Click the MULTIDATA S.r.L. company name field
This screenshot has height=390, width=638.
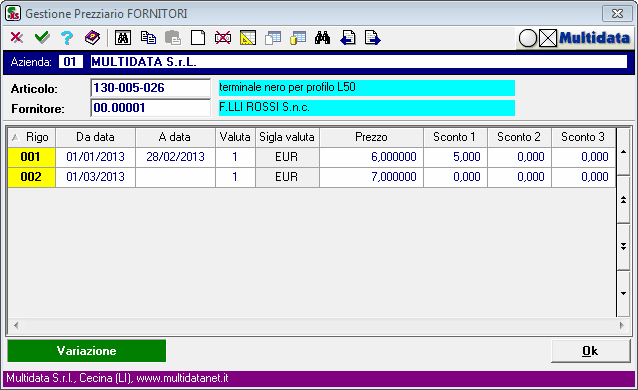tap(358, 62)
